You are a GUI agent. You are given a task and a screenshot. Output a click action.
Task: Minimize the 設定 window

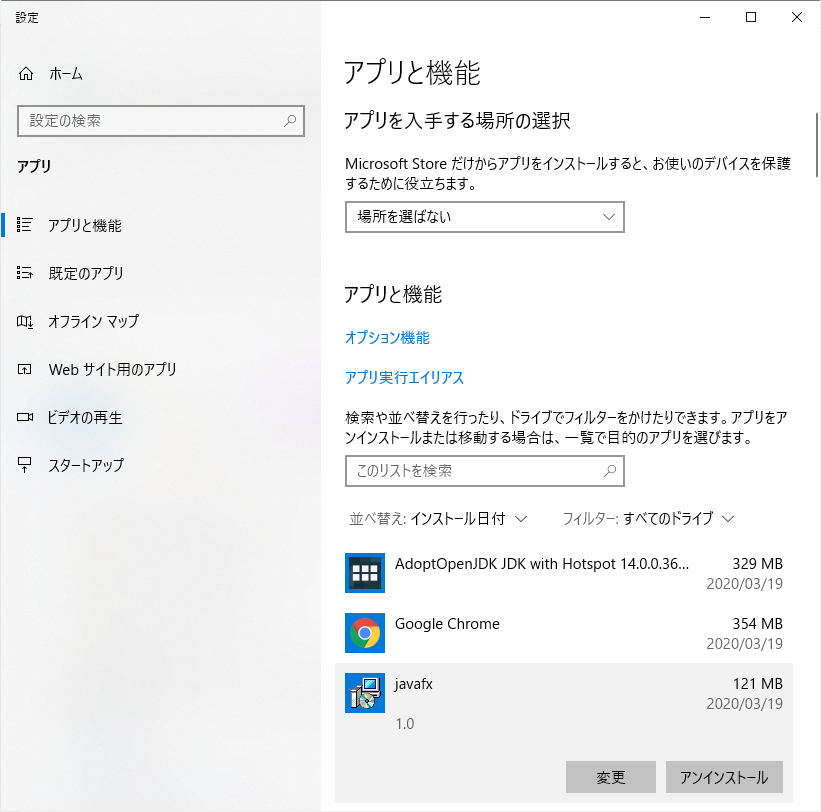tap(705, 17)
